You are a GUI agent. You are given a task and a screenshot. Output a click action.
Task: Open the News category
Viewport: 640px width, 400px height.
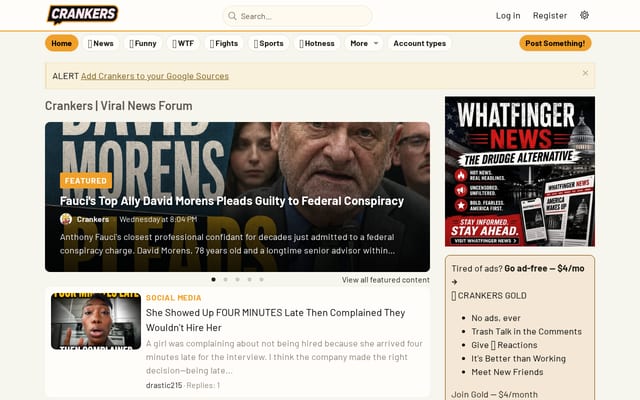101,43
